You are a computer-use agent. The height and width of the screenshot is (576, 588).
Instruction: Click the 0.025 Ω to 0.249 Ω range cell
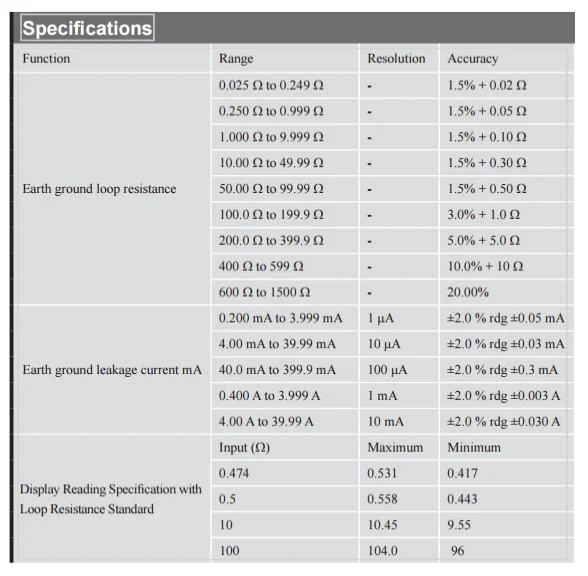point(285,86)
